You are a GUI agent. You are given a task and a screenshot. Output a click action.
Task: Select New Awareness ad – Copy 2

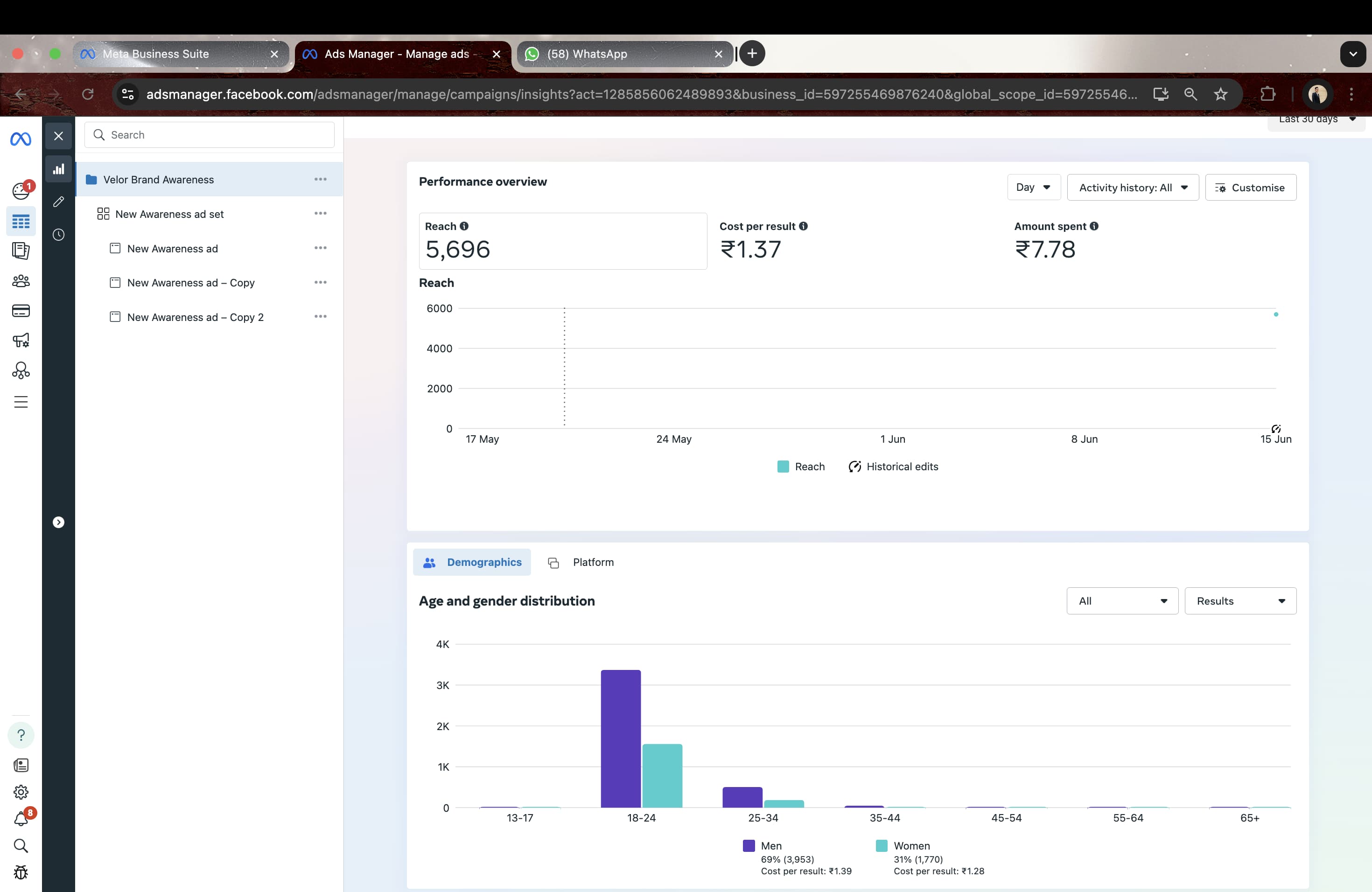tap(196, 318)
